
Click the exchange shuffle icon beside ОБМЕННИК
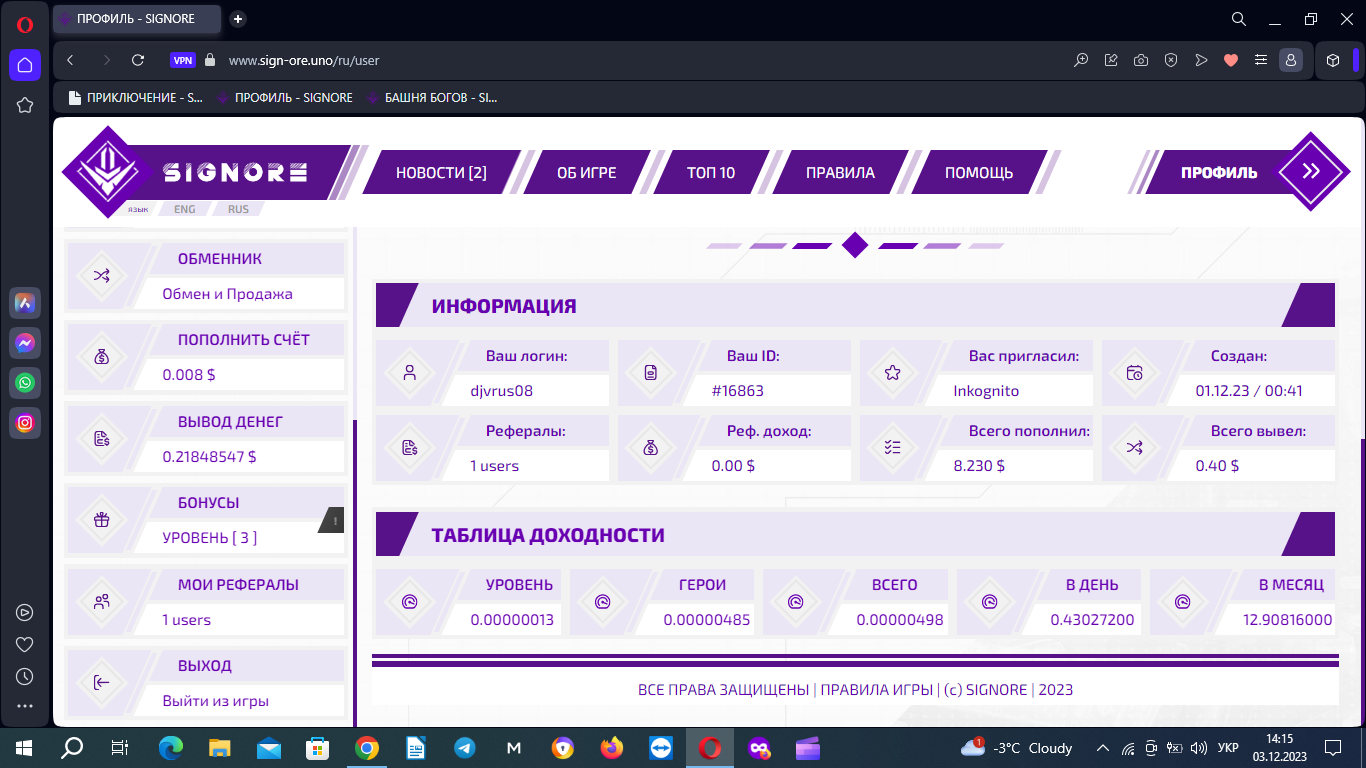pyautogui.click(x=102, y=276)
